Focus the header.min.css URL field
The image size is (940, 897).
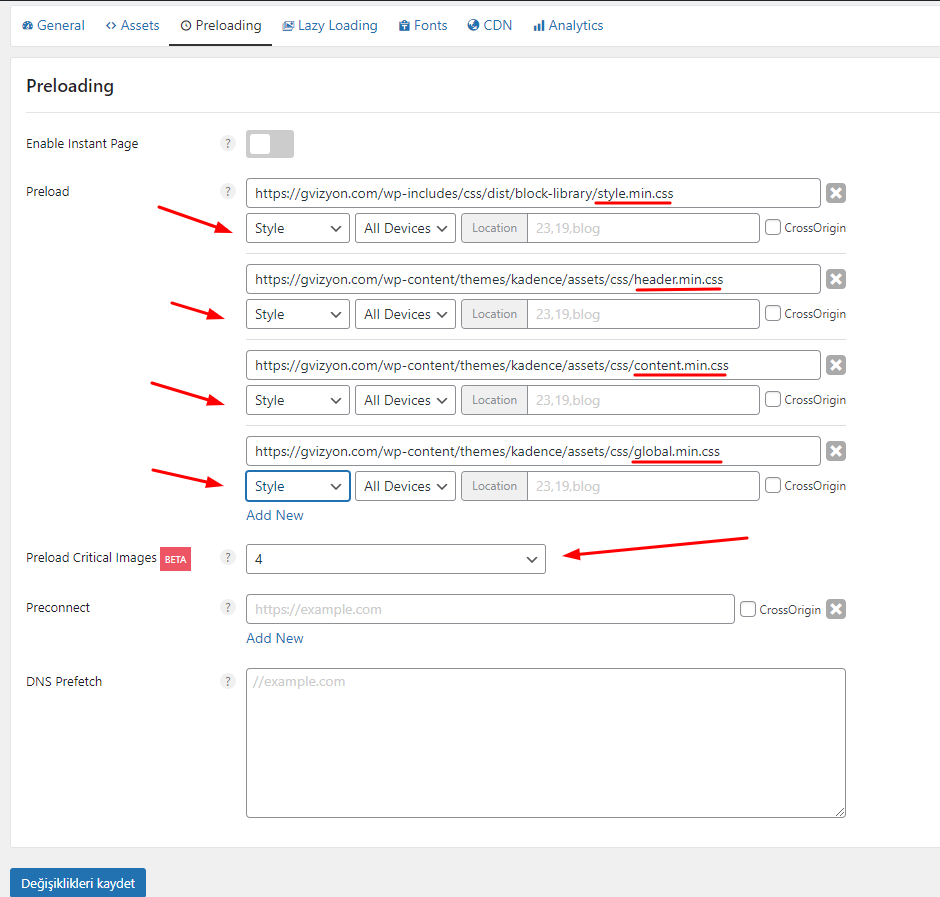[533, 279]
